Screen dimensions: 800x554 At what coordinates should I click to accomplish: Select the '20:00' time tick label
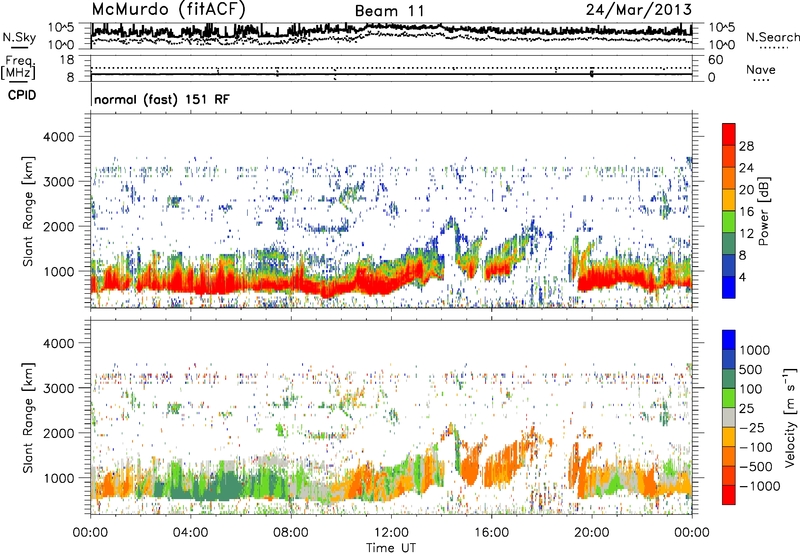click(591, 533)
